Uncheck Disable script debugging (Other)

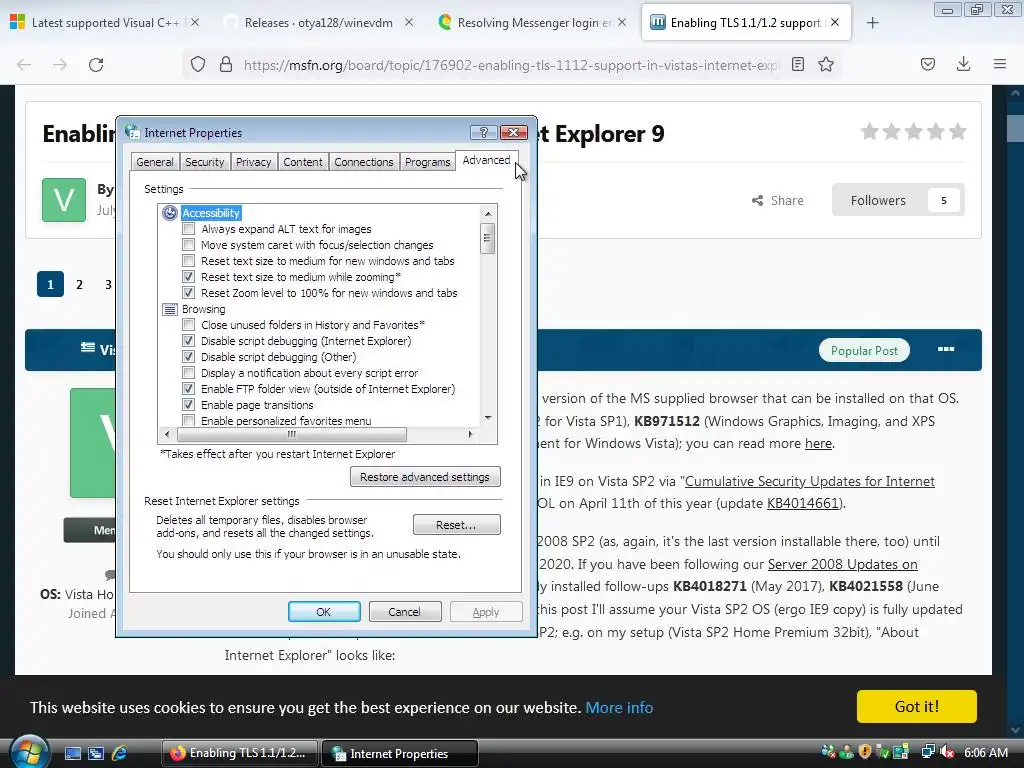click(189, 357)
